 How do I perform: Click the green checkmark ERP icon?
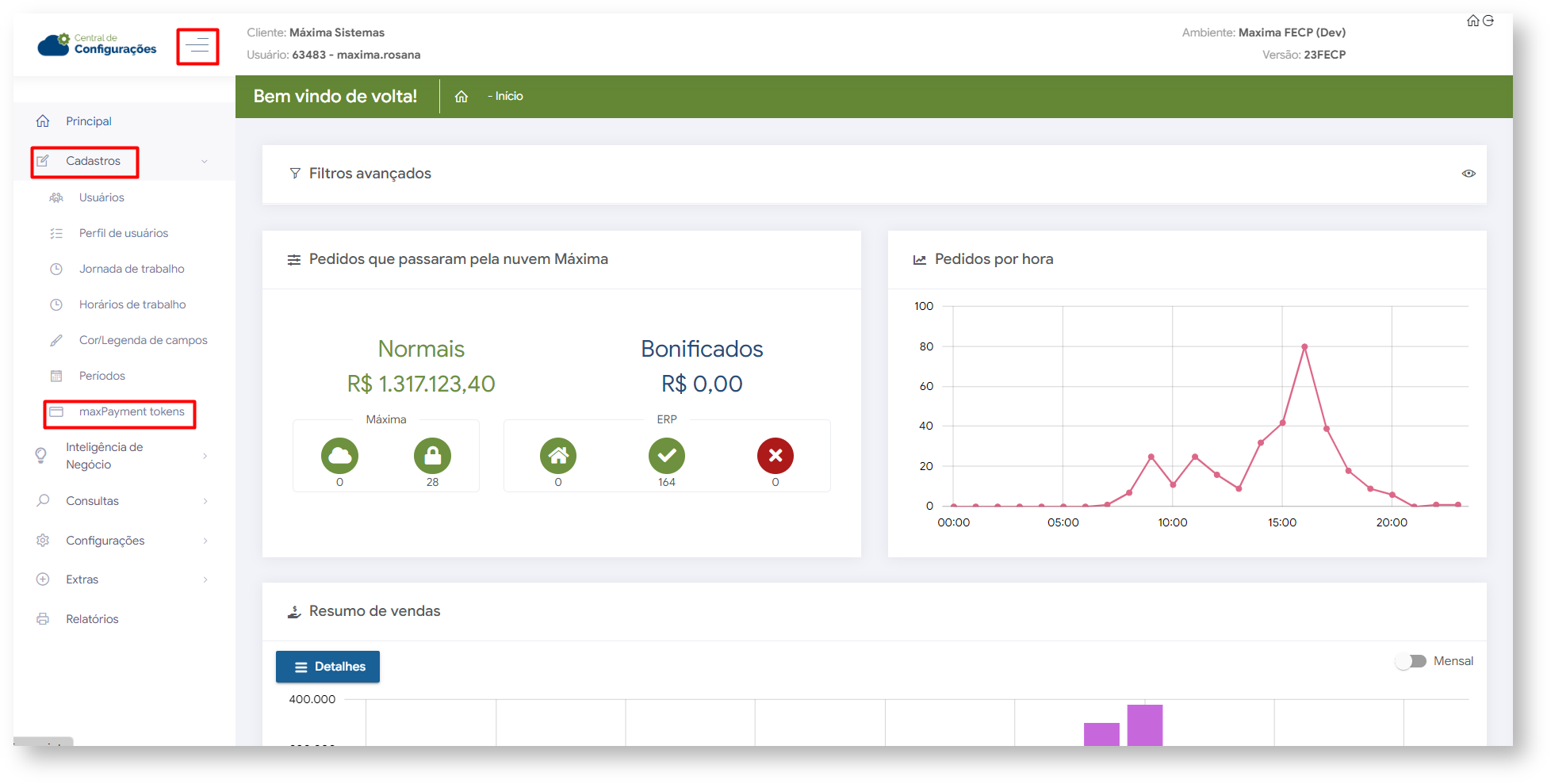pos(667,456)
